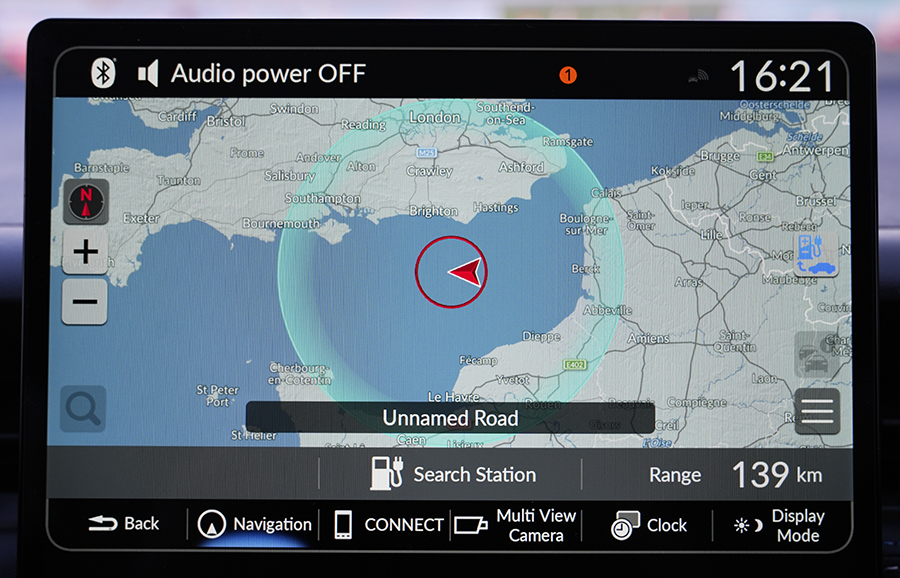
Task: Tap the Range 139 km readout
Action: pyautogui.click(x=736, y=475)
